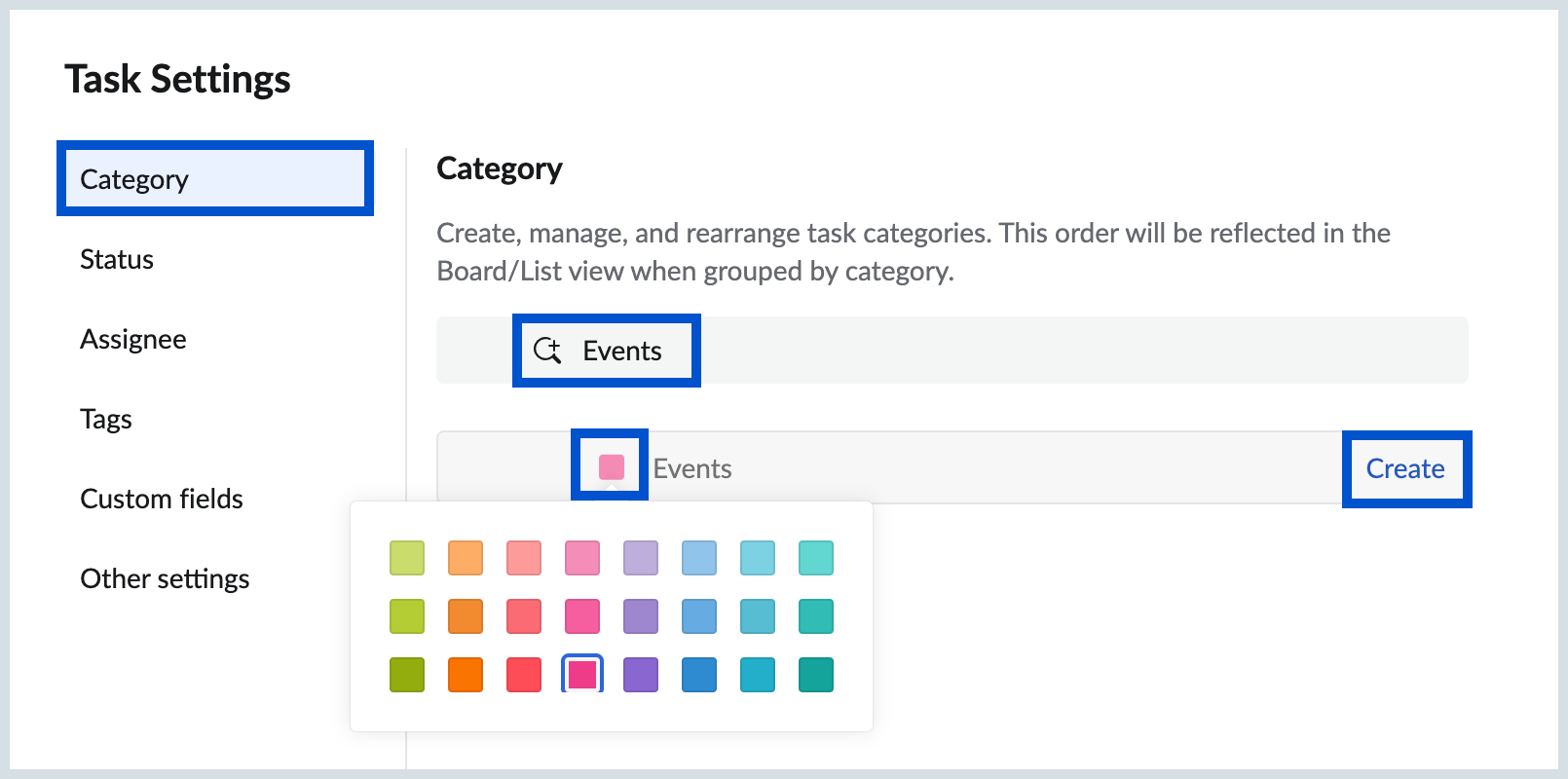
Task: Click the search magnifier icon in the Events field
Action: [548, 351]
